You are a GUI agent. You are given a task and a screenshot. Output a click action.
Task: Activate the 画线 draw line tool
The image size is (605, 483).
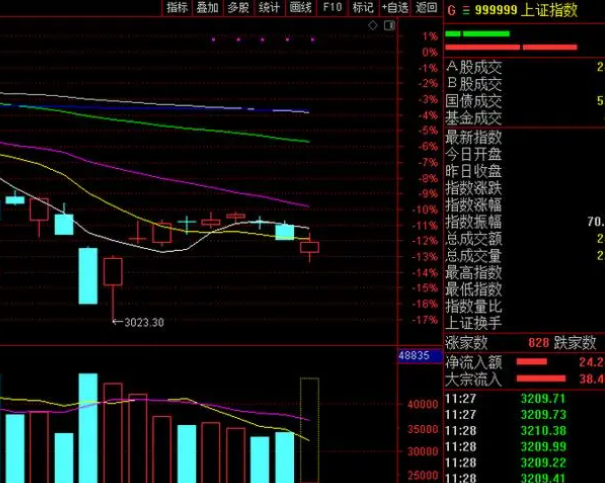[x=300, y=7]
